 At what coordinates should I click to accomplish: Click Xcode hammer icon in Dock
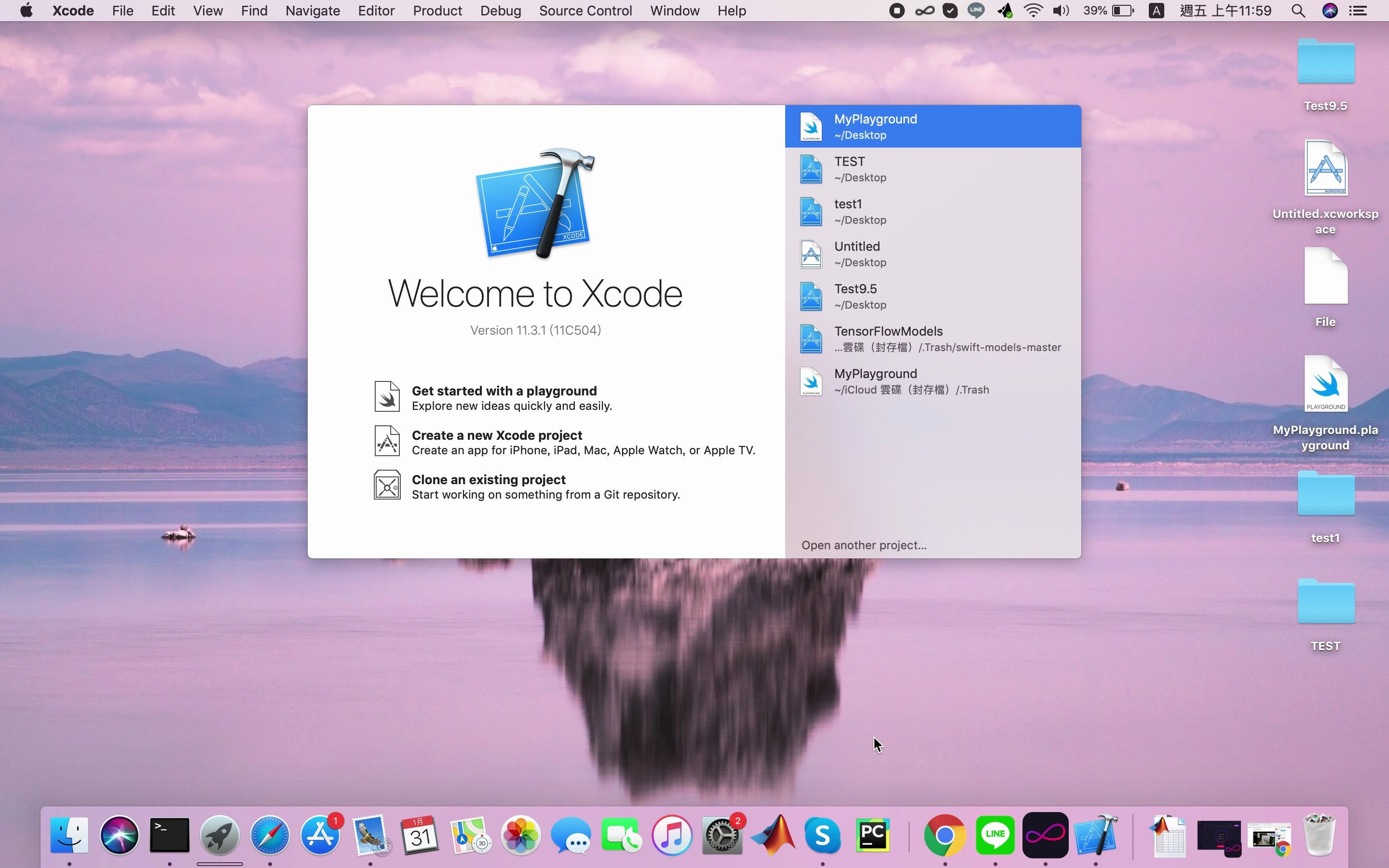pyautogui.click(x=1096, y=835)
